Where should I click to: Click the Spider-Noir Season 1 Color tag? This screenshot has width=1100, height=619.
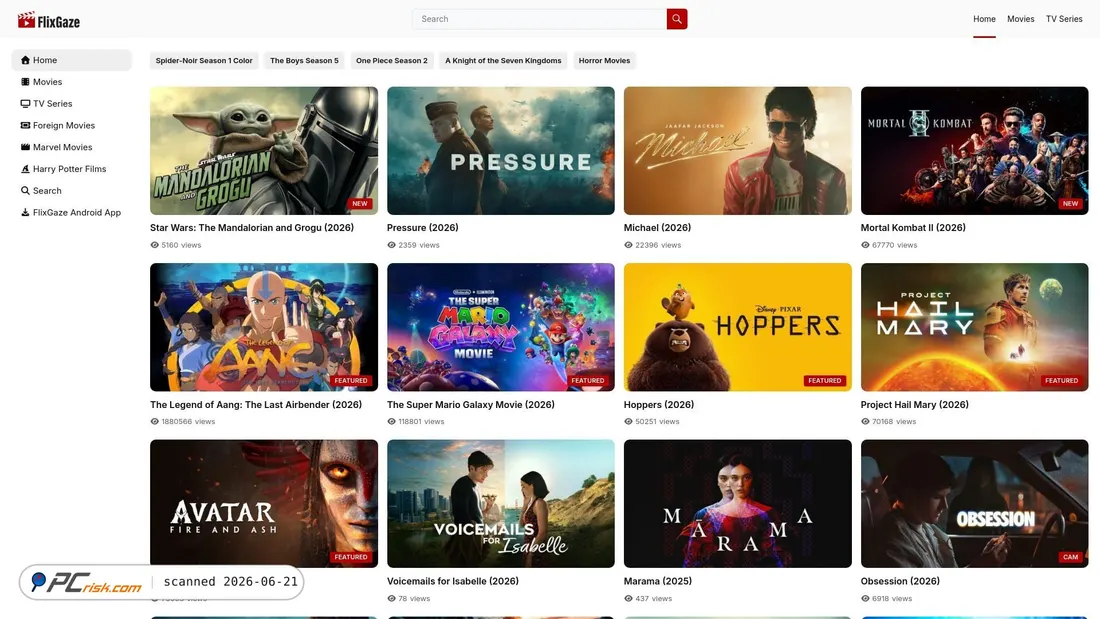tap(204, 60)
